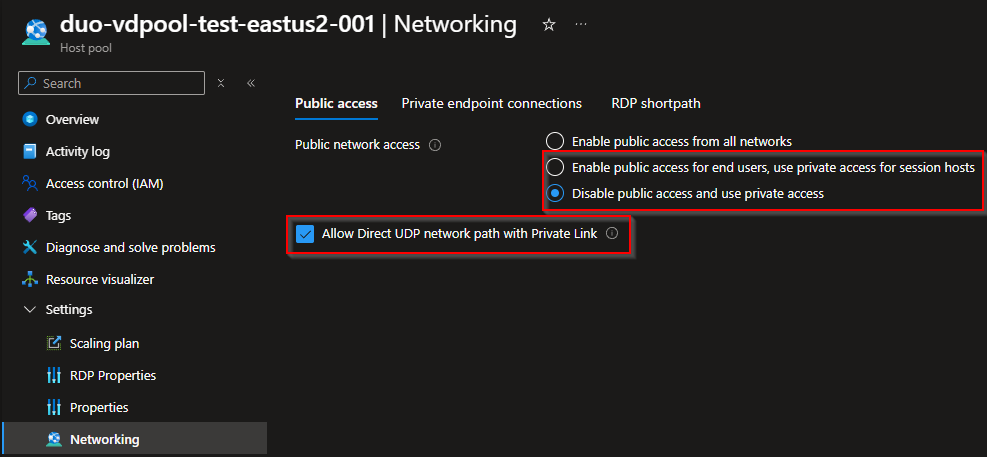
Task: Select public access for end users option
Action: coord(555,167)
